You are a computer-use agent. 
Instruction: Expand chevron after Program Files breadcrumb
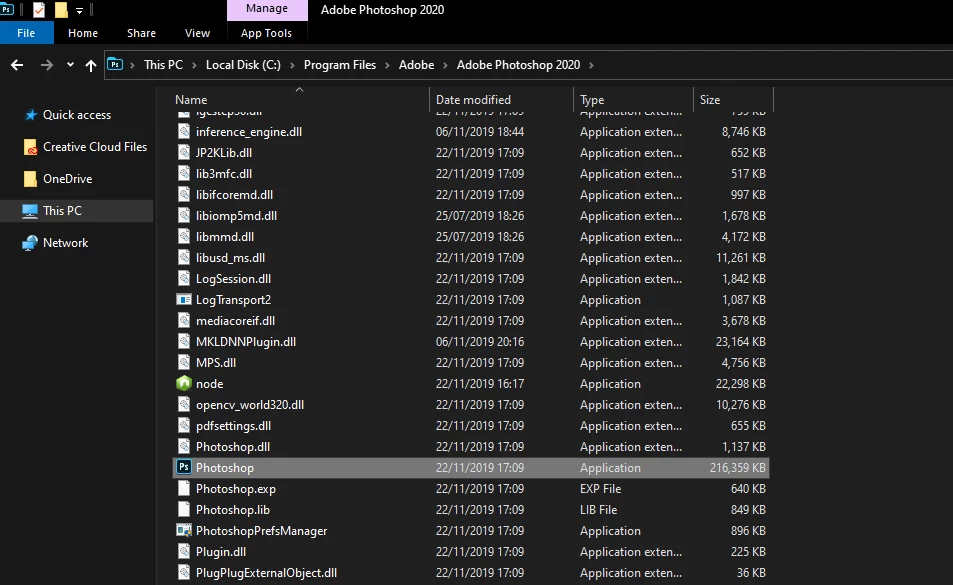(387, 65)
